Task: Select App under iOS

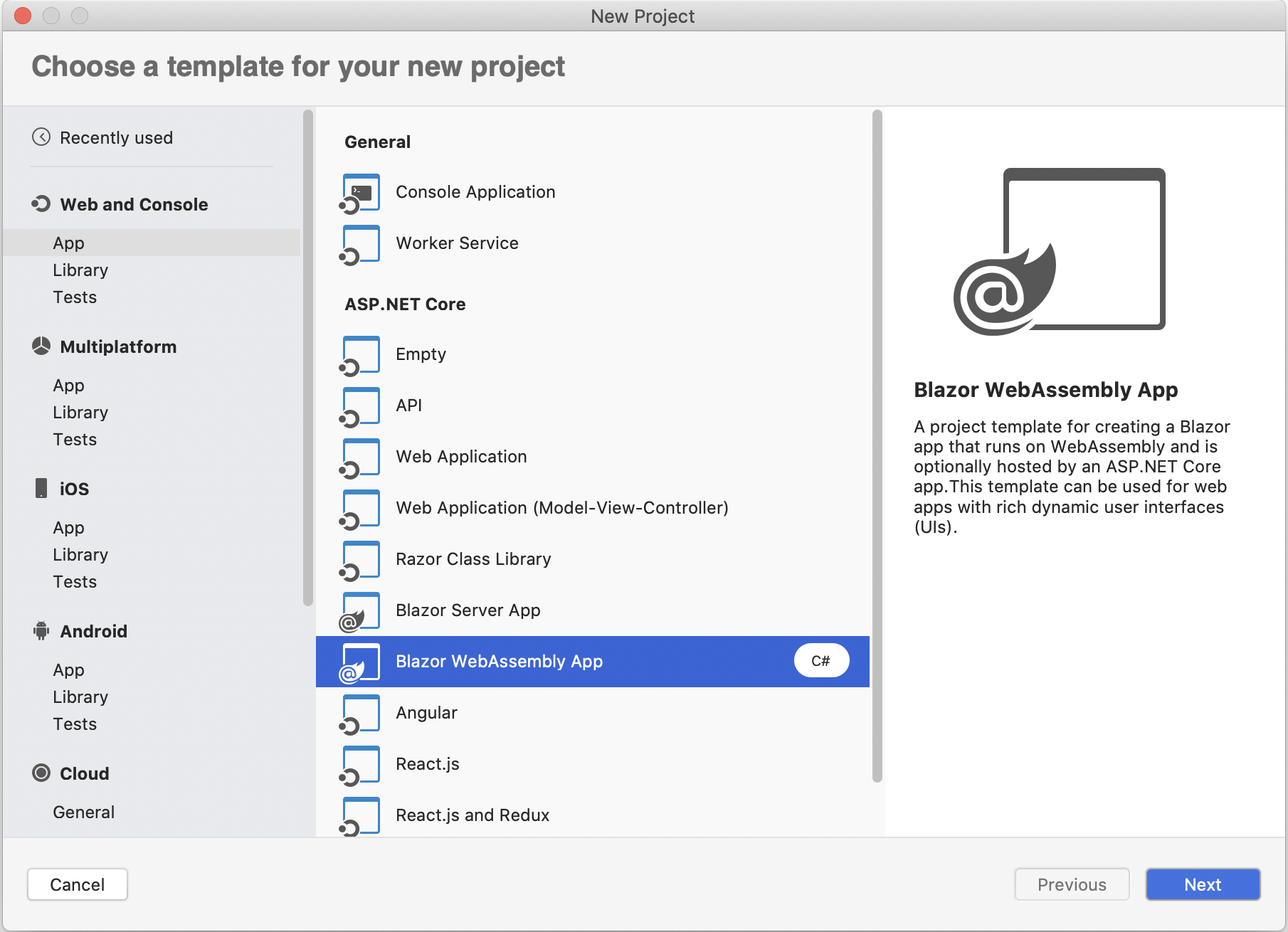Action: tap(68, 528)
